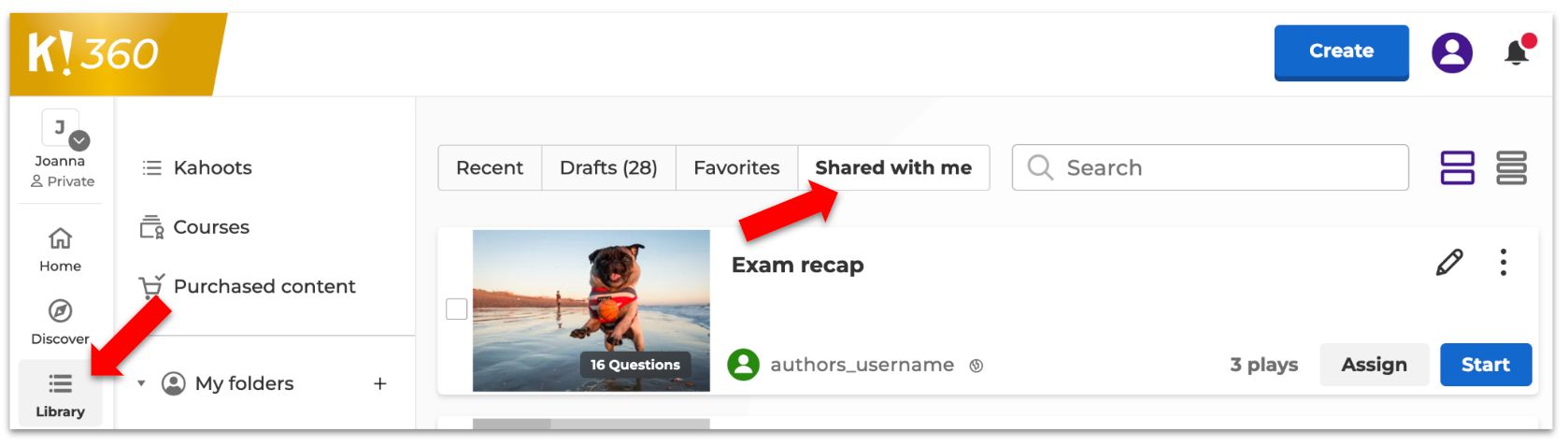Open the Exam recap pug thumbnail
Screen dimensions: 1568x447
tap(591, 310)
